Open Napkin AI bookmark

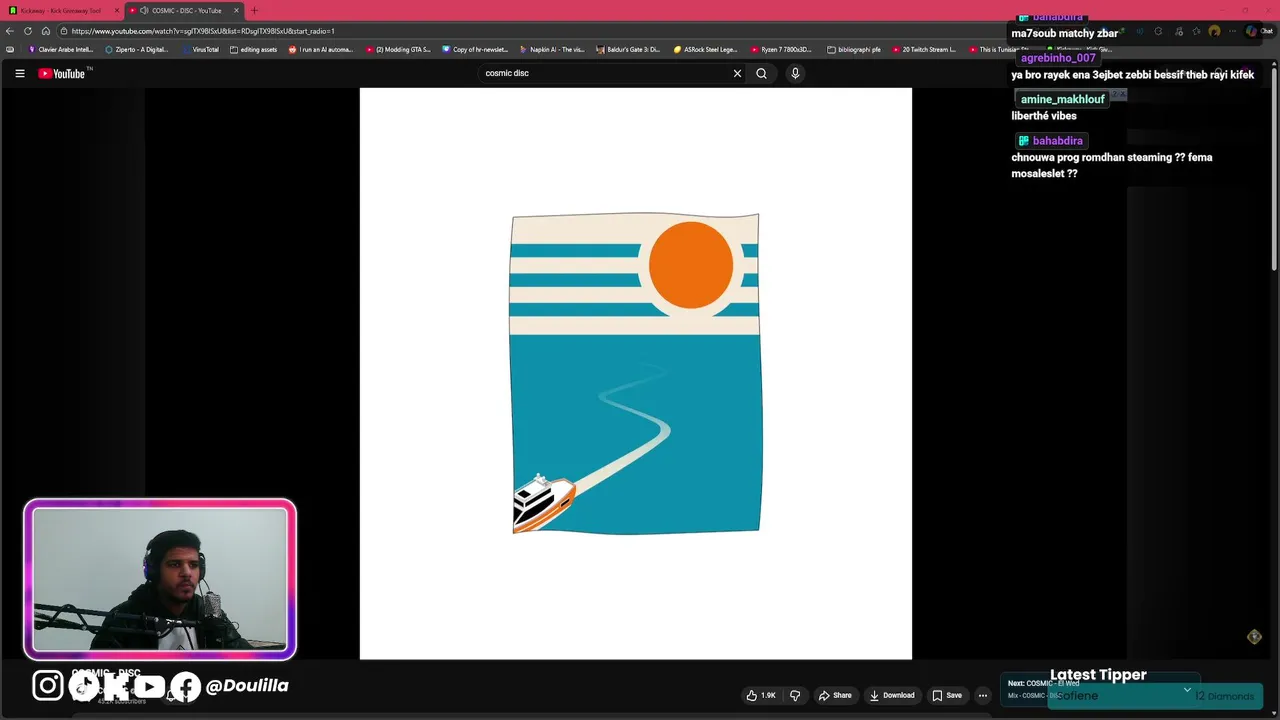552,49
